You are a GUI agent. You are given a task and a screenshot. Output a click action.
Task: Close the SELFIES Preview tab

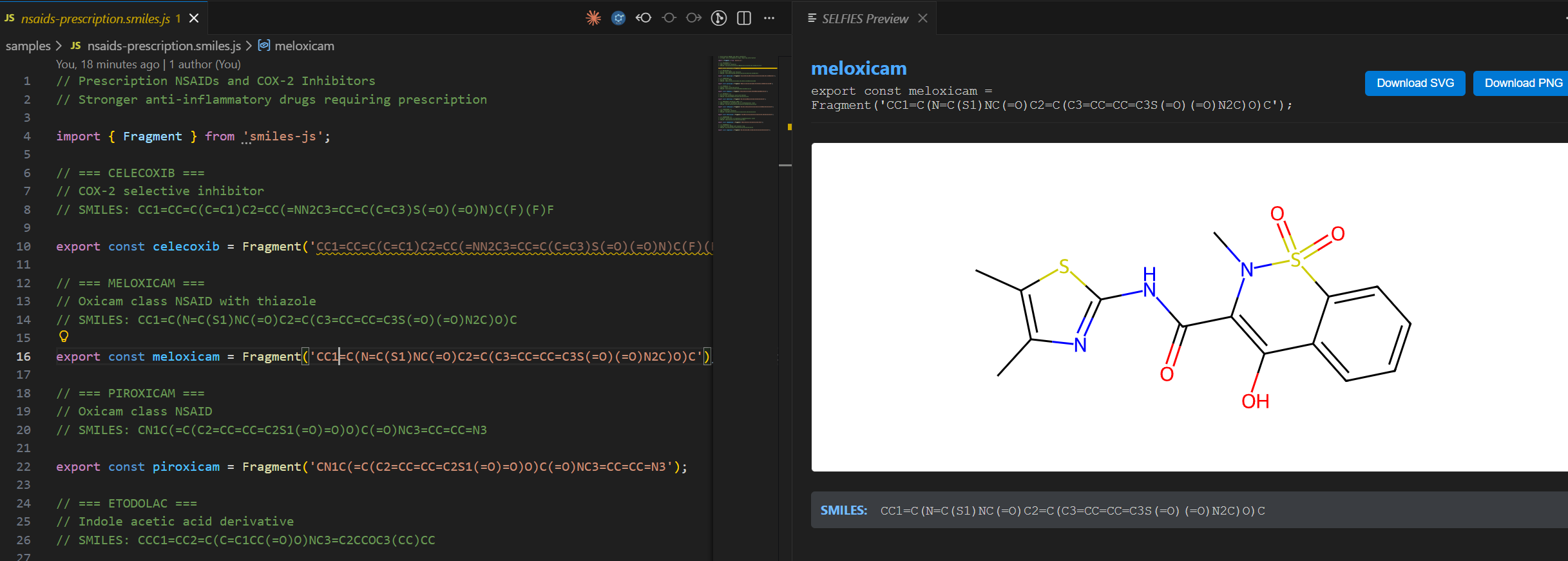923,18
